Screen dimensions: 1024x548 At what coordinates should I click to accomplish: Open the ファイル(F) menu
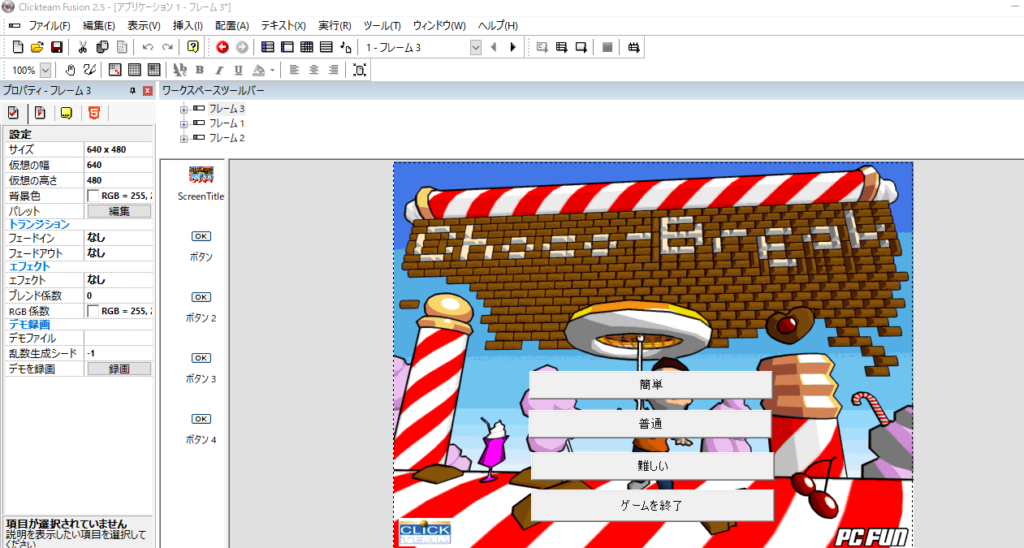pyautogui.click(x=49, y=25)
